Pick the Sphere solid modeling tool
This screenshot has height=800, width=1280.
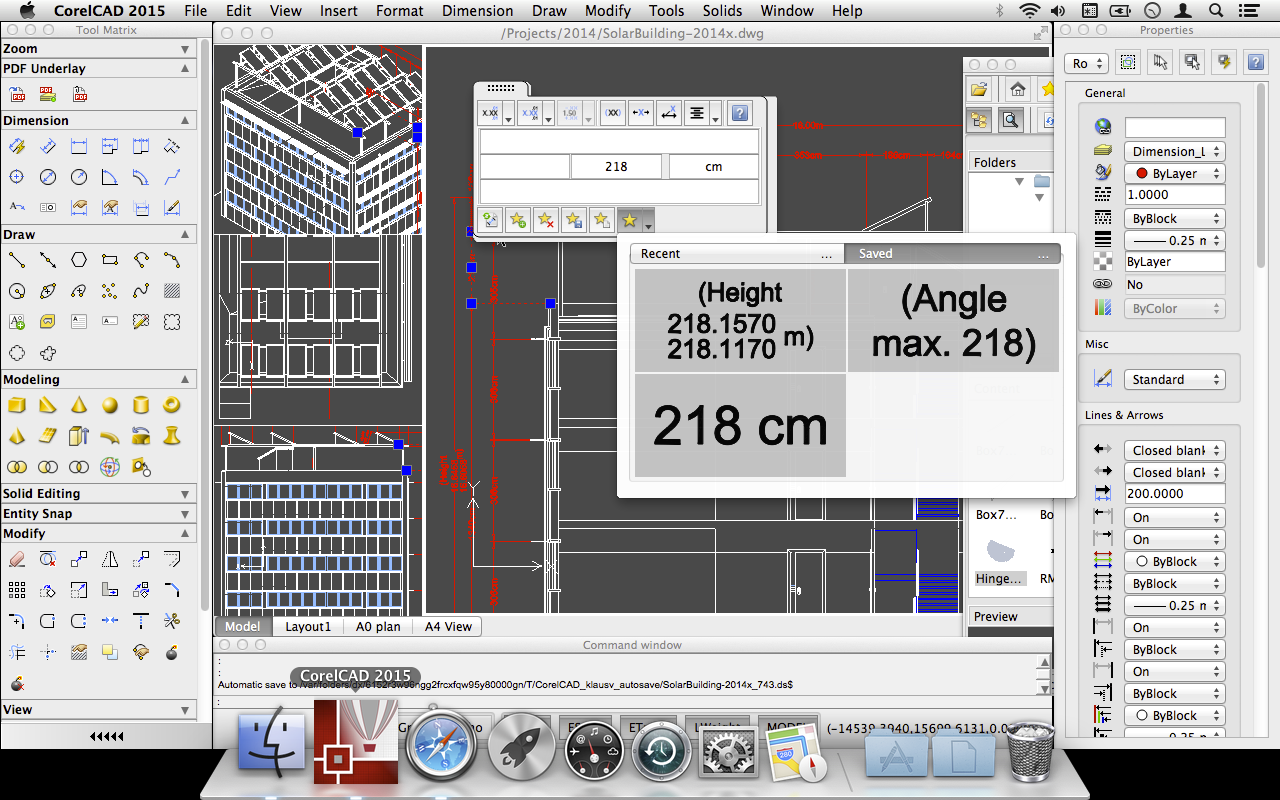pos(110,406)
